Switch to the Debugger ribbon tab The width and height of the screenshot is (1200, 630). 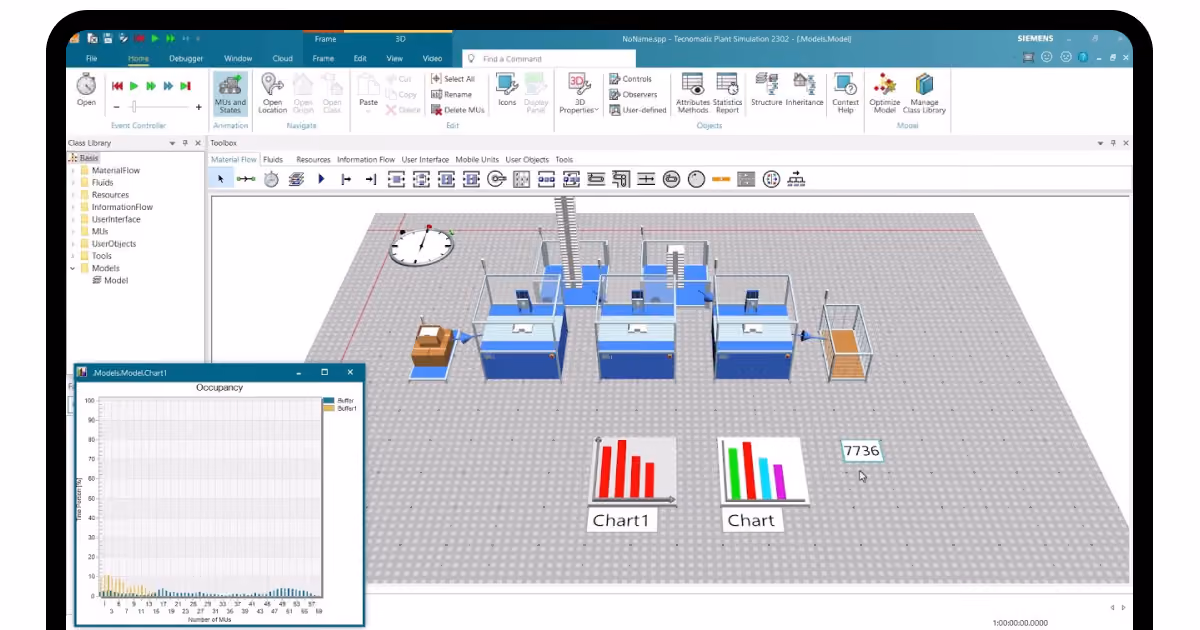[186, 58]
